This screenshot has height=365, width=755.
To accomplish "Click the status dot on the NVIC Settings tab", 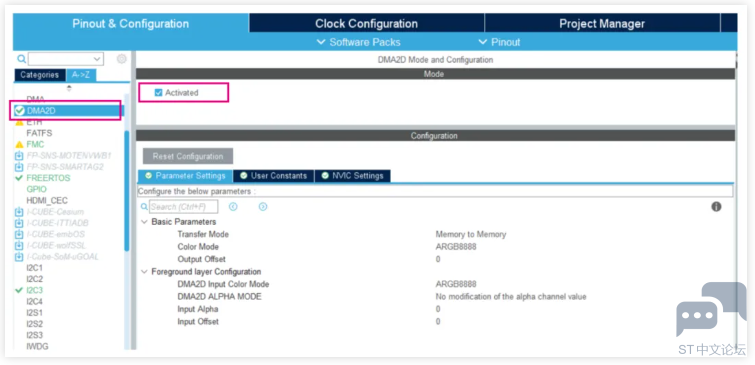I will [325, 176].
